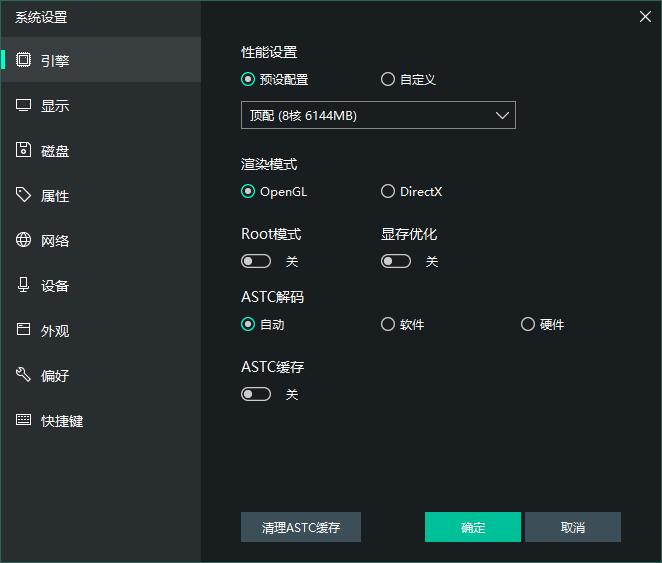The image size is (662, 563).
Task: Click the 显示 monitor icon in sidebar
Action: 23,105
